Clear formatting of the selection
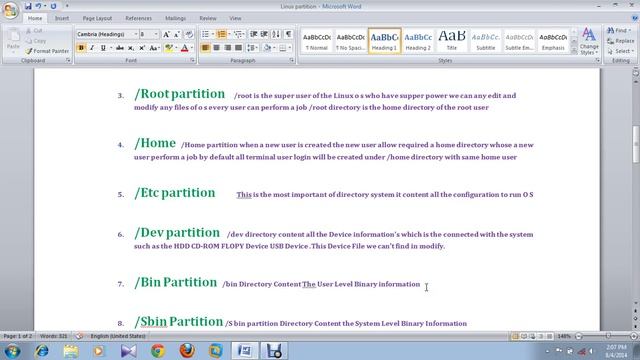 189,34
